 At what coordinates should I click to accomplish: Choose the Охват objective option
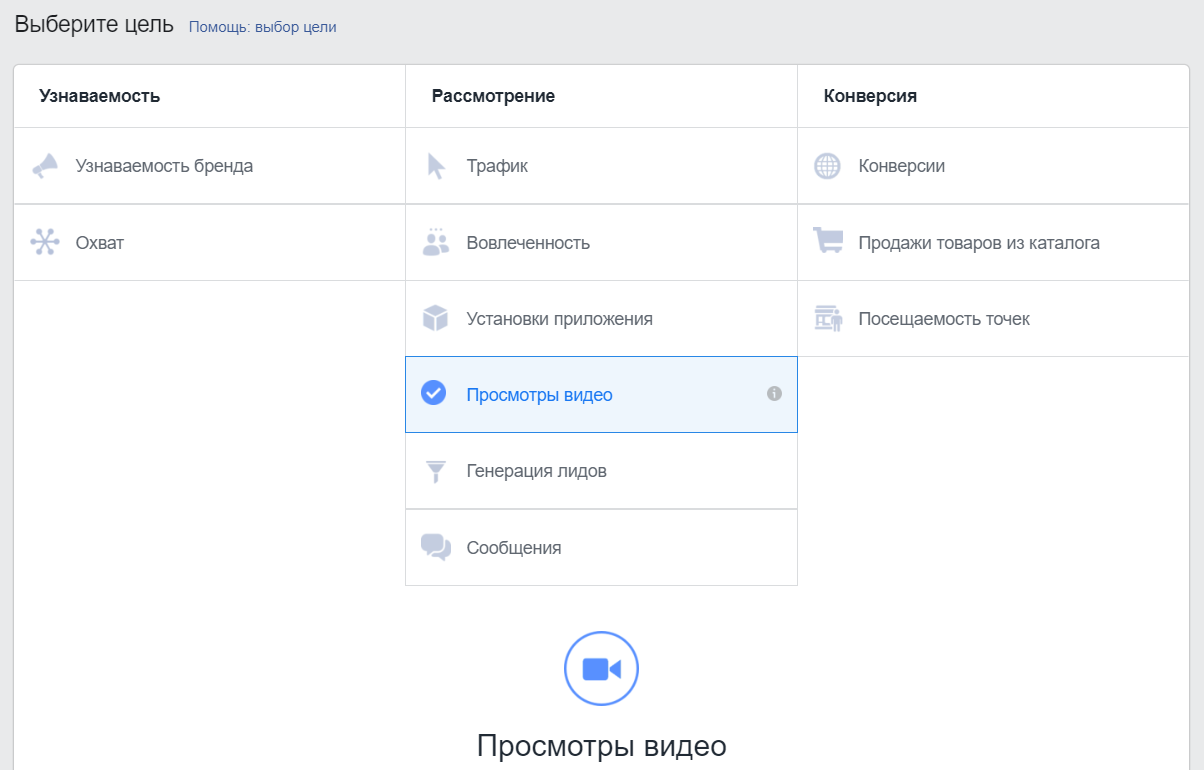(x=100, y=243)
